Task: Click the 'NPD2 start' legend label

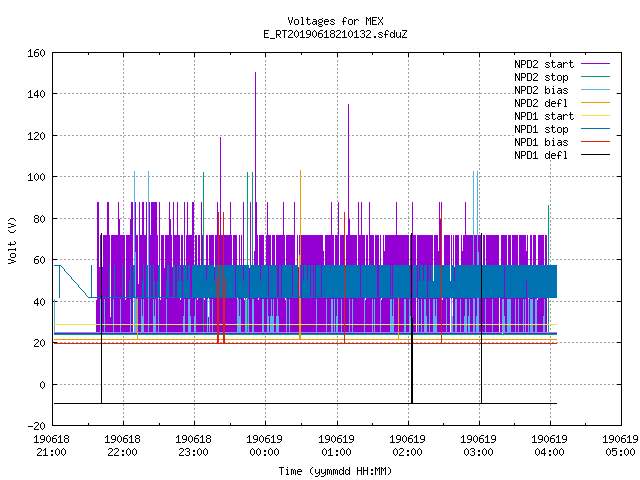Action: tap(544, 64)
